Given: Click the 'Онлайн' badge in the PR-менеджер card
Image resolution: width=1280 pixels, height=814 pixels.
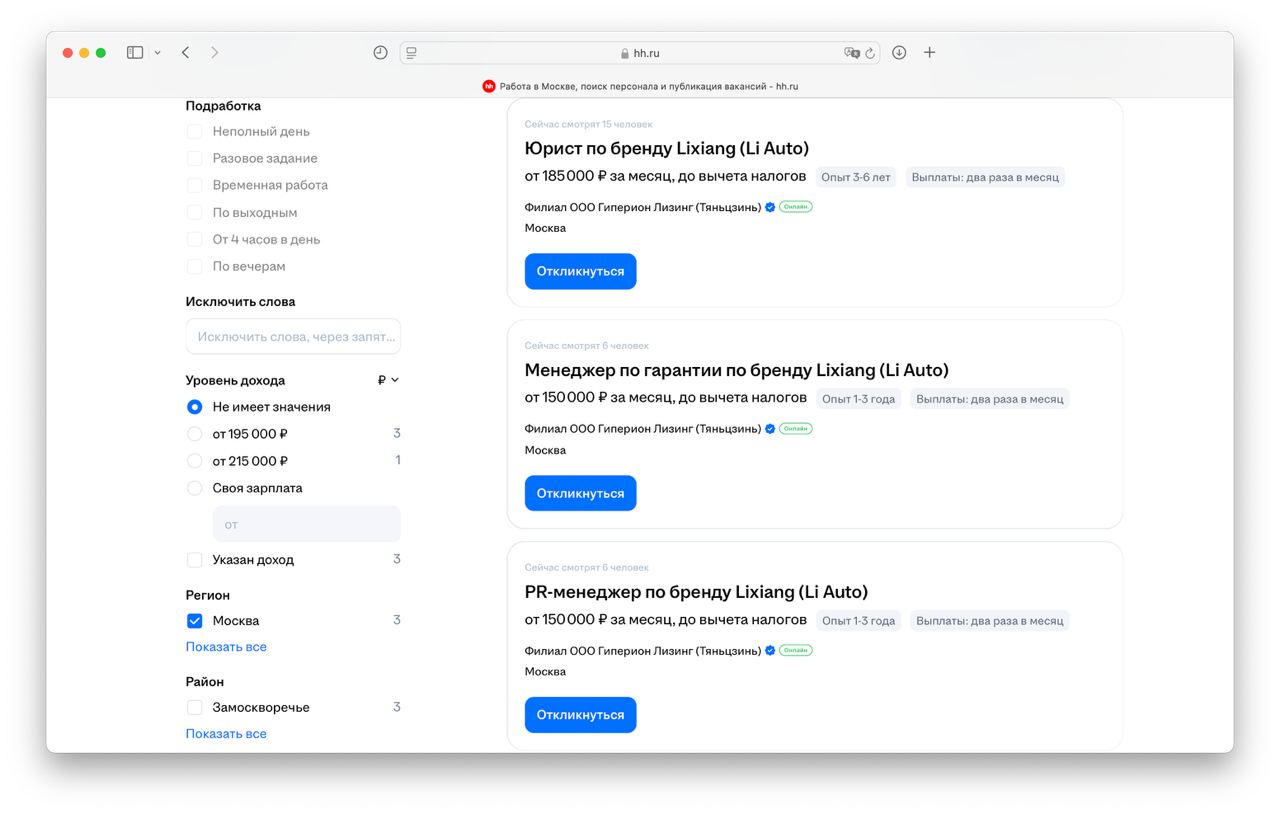Looking at the screenshot, I should pyautogui.click(x=796, y=651).
